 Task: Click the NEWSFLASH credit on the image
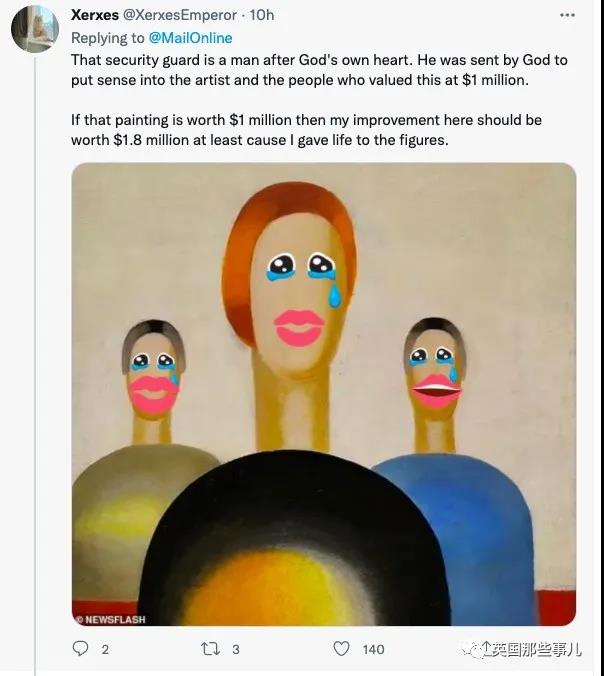point(111,619)
